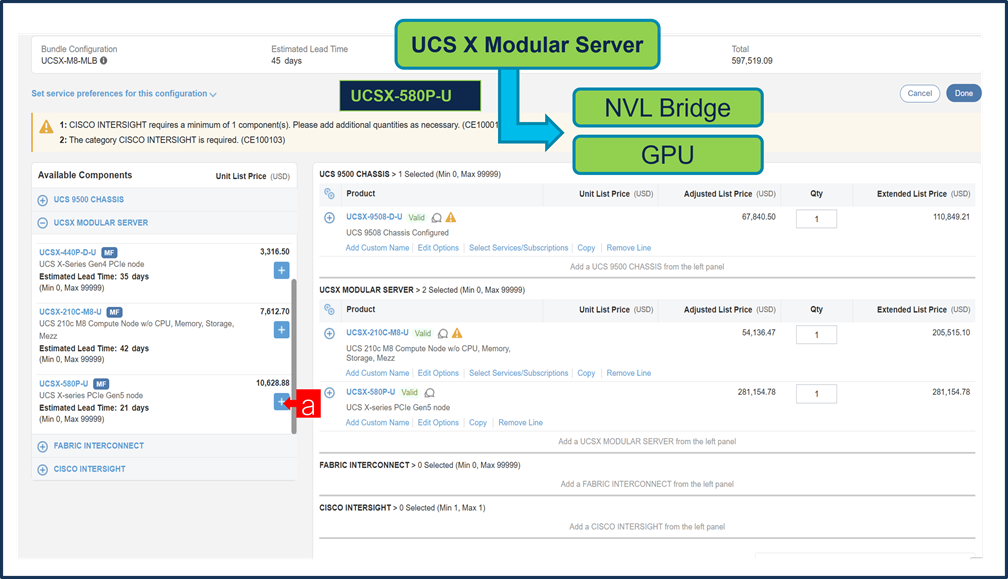Click the warning triangle beside UCSX-210C-M8-U Valid
Screen dimensions: 1008x579
click(457, 333)
